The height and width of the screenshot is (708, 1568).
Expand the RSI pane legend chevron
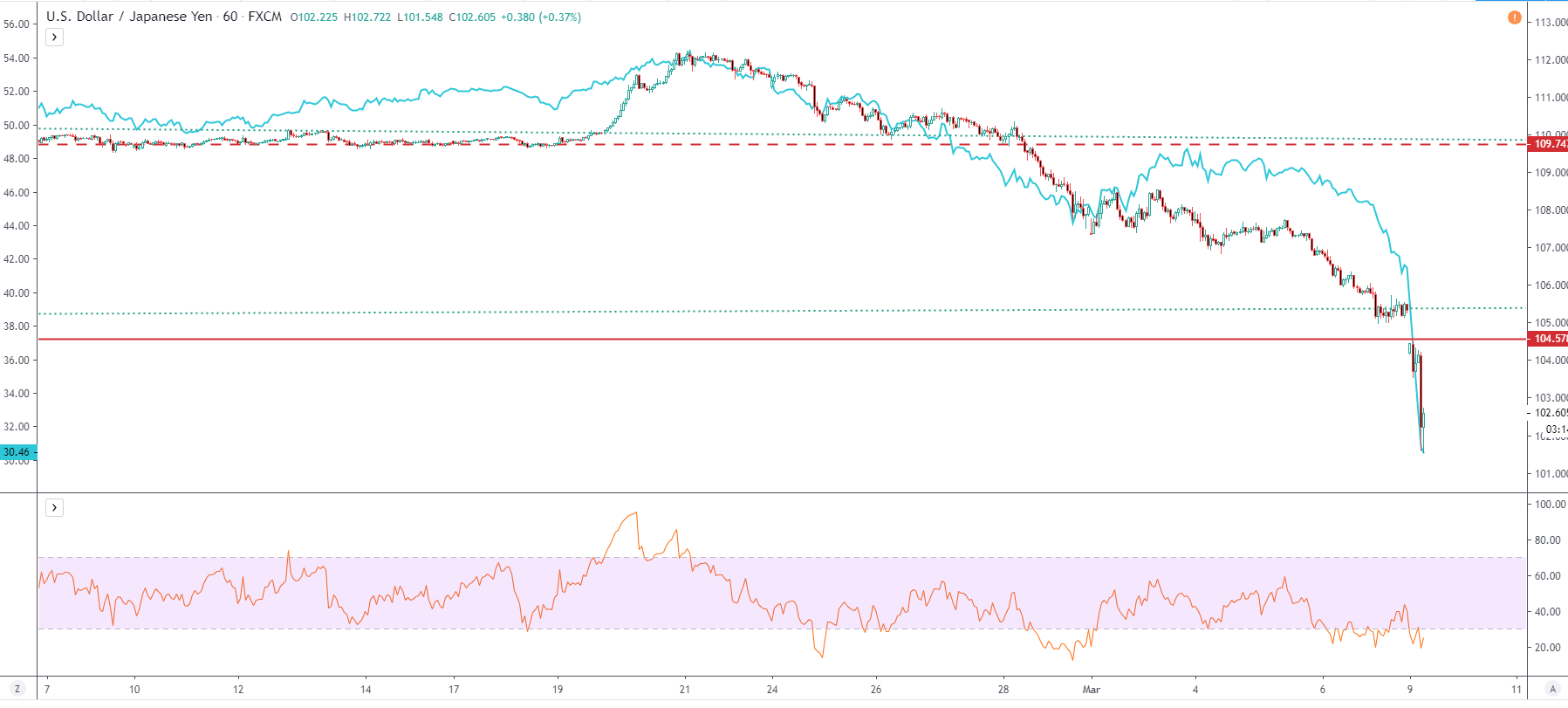(54, 507)
